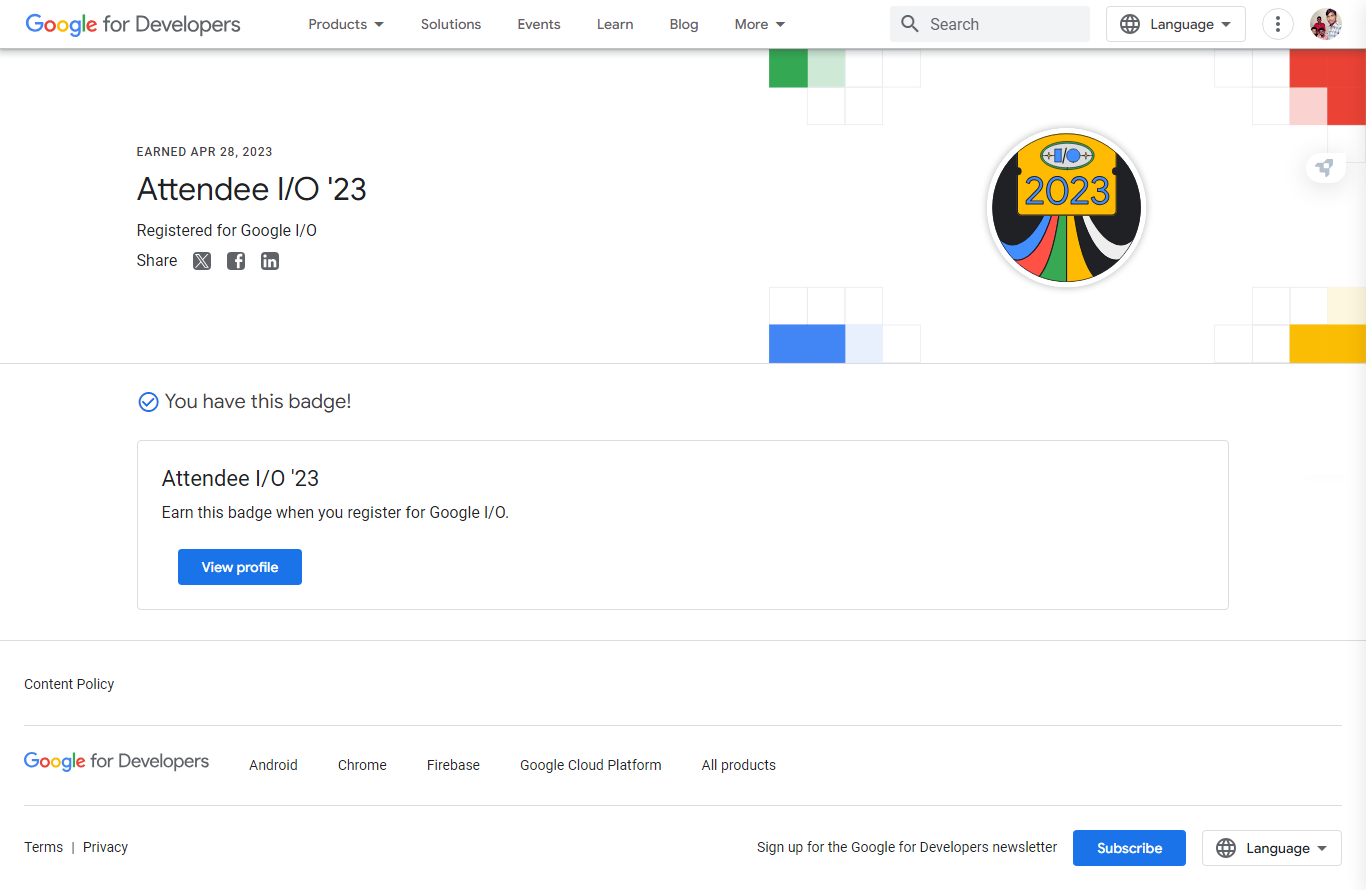The image size is (1366, 890).
Task: Open the Google Cloud Platform footer link
Action: pos(591,765)
